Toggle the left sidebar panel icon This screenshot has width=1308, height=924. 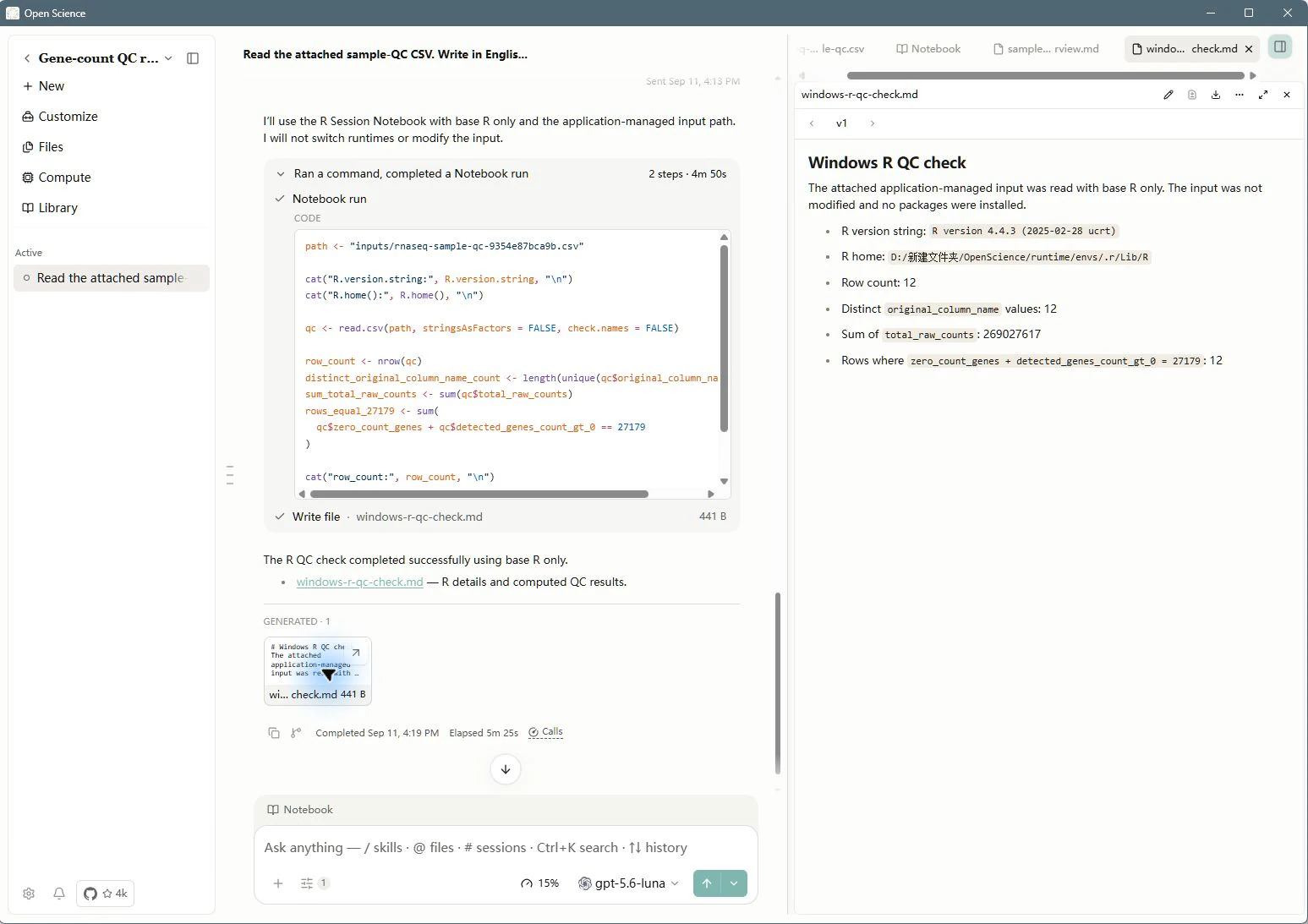(193, 58)
